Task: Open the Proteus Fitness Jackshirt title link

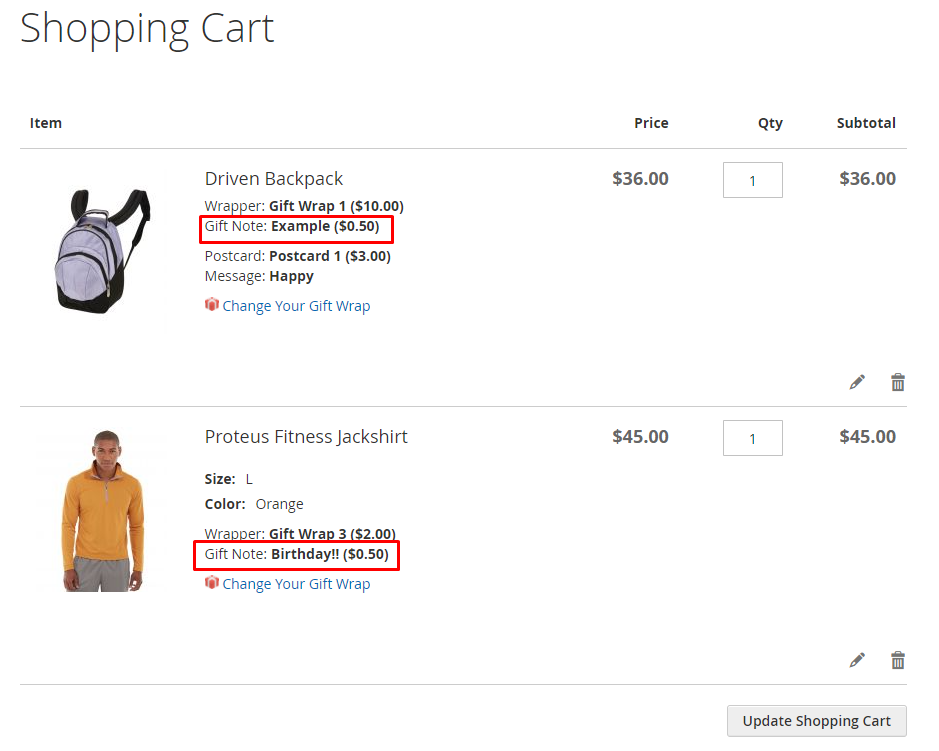Action: 306,437
